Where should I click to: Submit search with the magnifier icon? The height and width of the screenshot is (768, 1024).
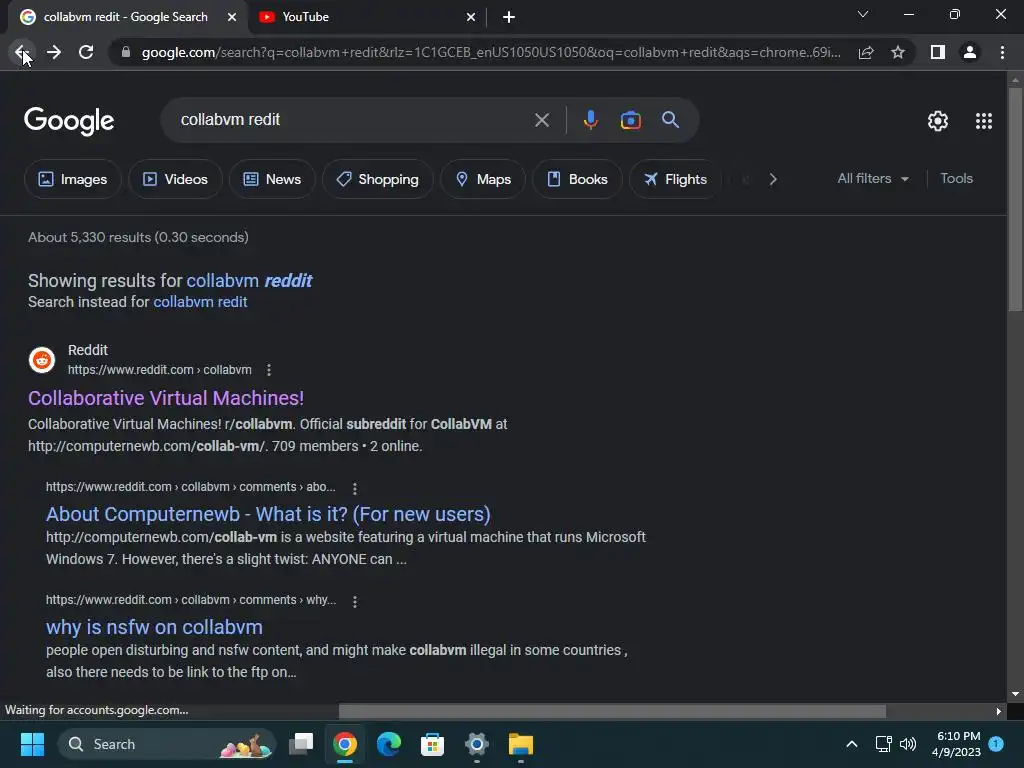click(x=671, y=120)
